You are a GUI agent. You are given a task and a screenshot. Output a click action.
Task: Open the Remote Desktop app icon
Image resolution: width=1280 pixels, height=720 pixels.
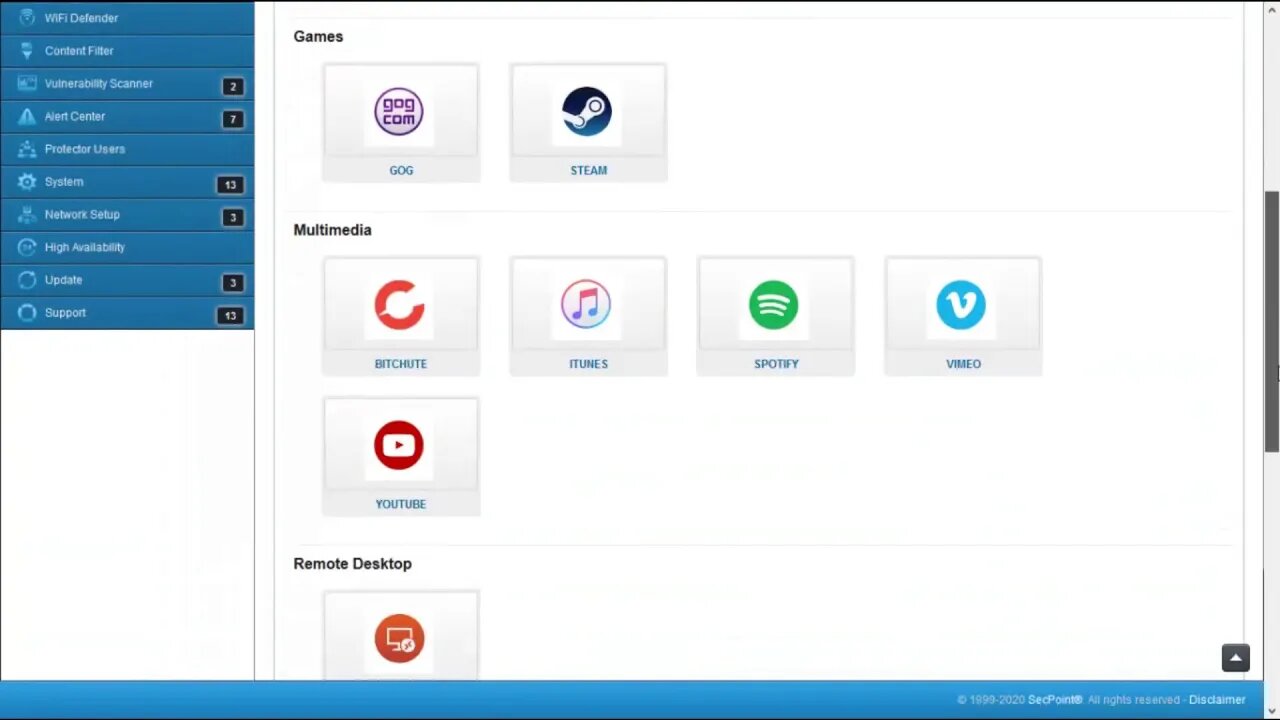coord(399,638)
